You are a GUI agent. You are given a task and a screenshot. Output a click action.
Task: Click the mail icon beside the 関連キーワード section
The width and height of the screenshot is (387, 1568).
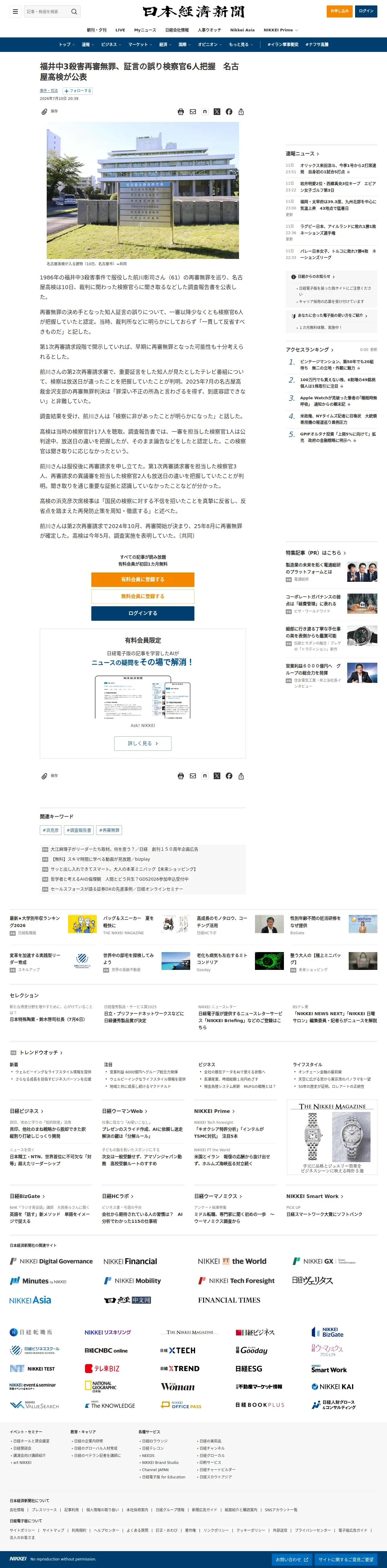193,776
